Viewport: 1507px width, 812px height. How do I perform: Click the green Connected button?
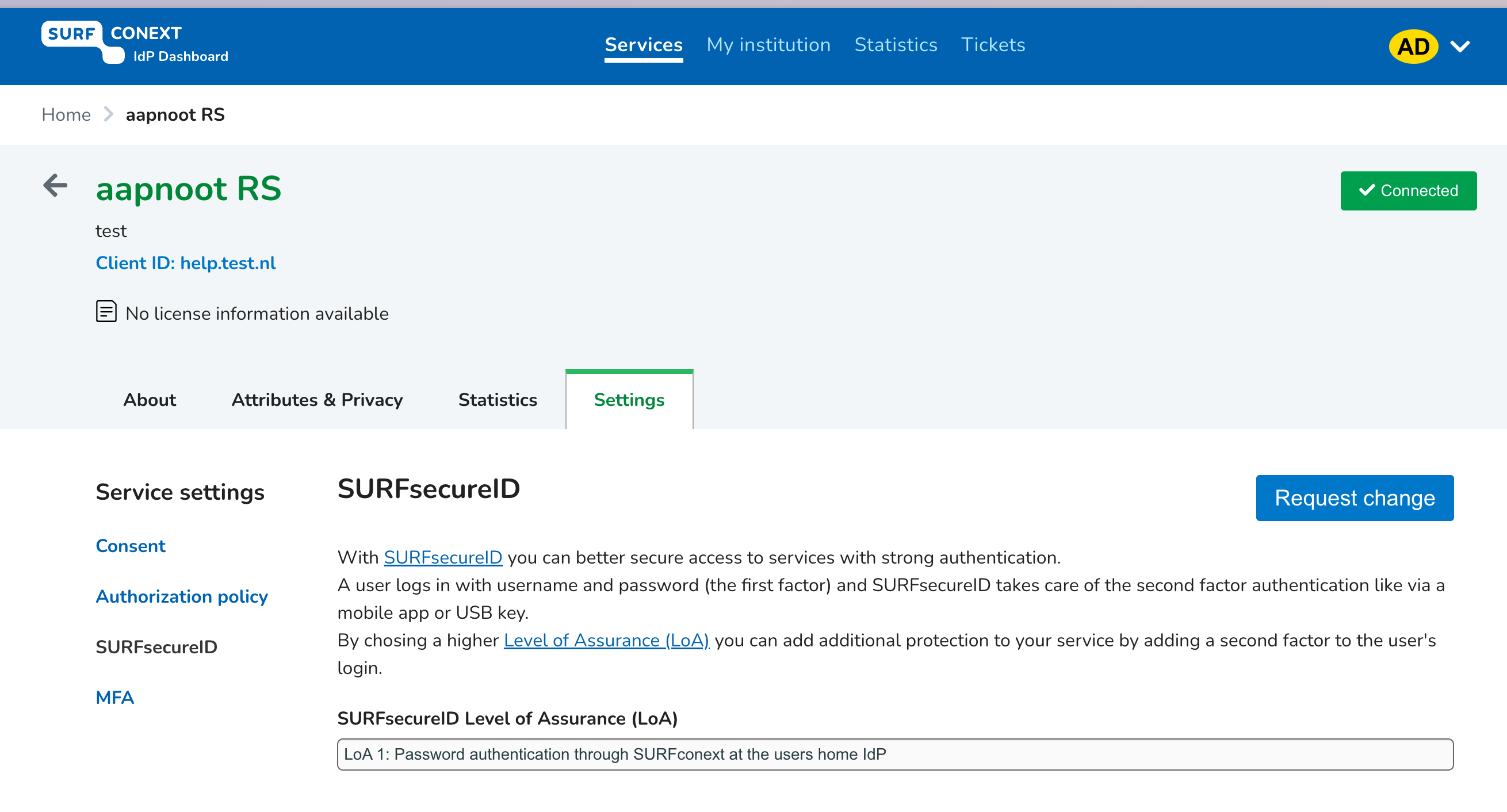click(1408, 191)
